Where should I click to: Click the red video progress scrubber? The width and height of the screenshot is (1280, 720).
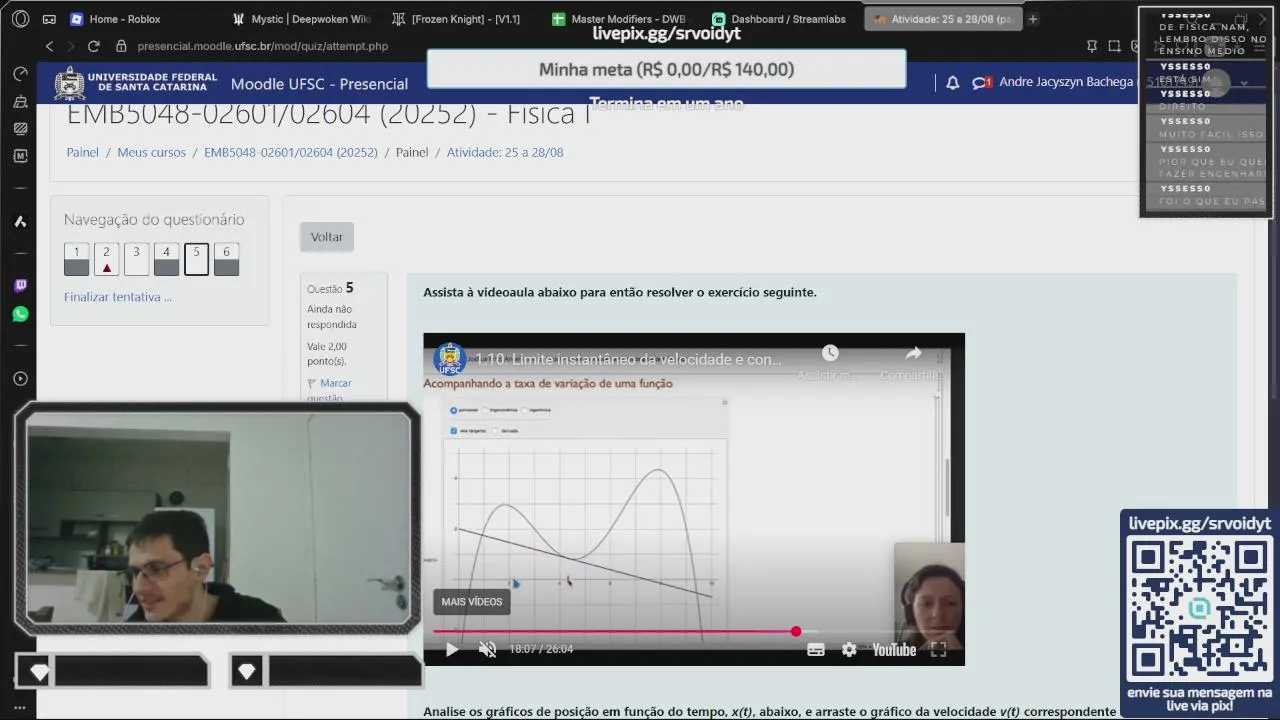[796, 631]
